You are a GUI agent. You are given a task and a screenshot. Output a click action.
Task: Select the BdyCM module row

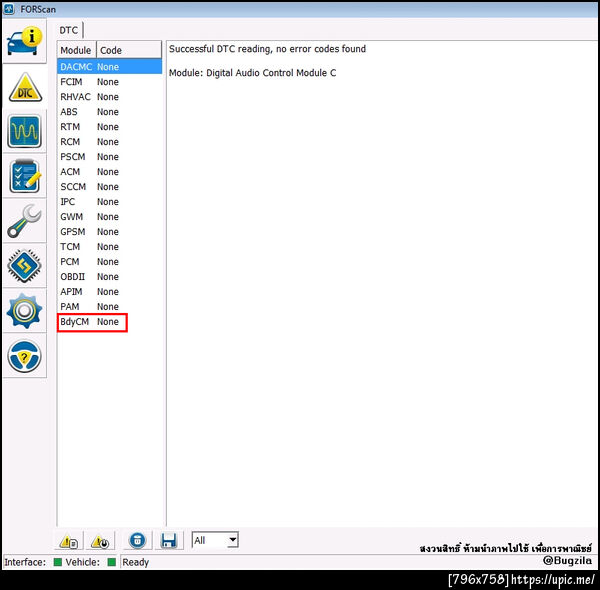(109, 322)
